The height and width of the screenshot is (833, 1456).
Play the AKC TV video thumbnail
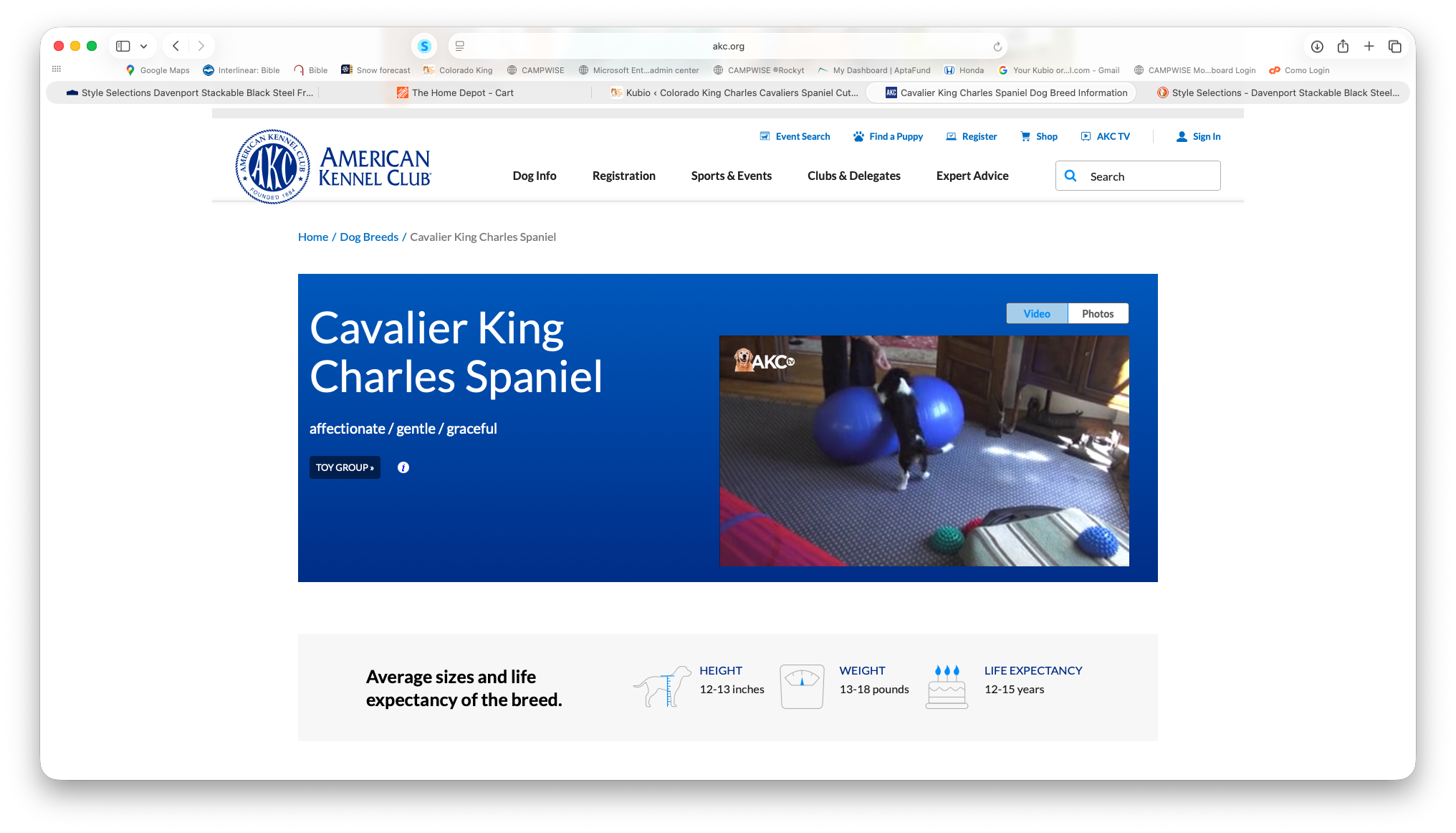click(x=924, y=450)
